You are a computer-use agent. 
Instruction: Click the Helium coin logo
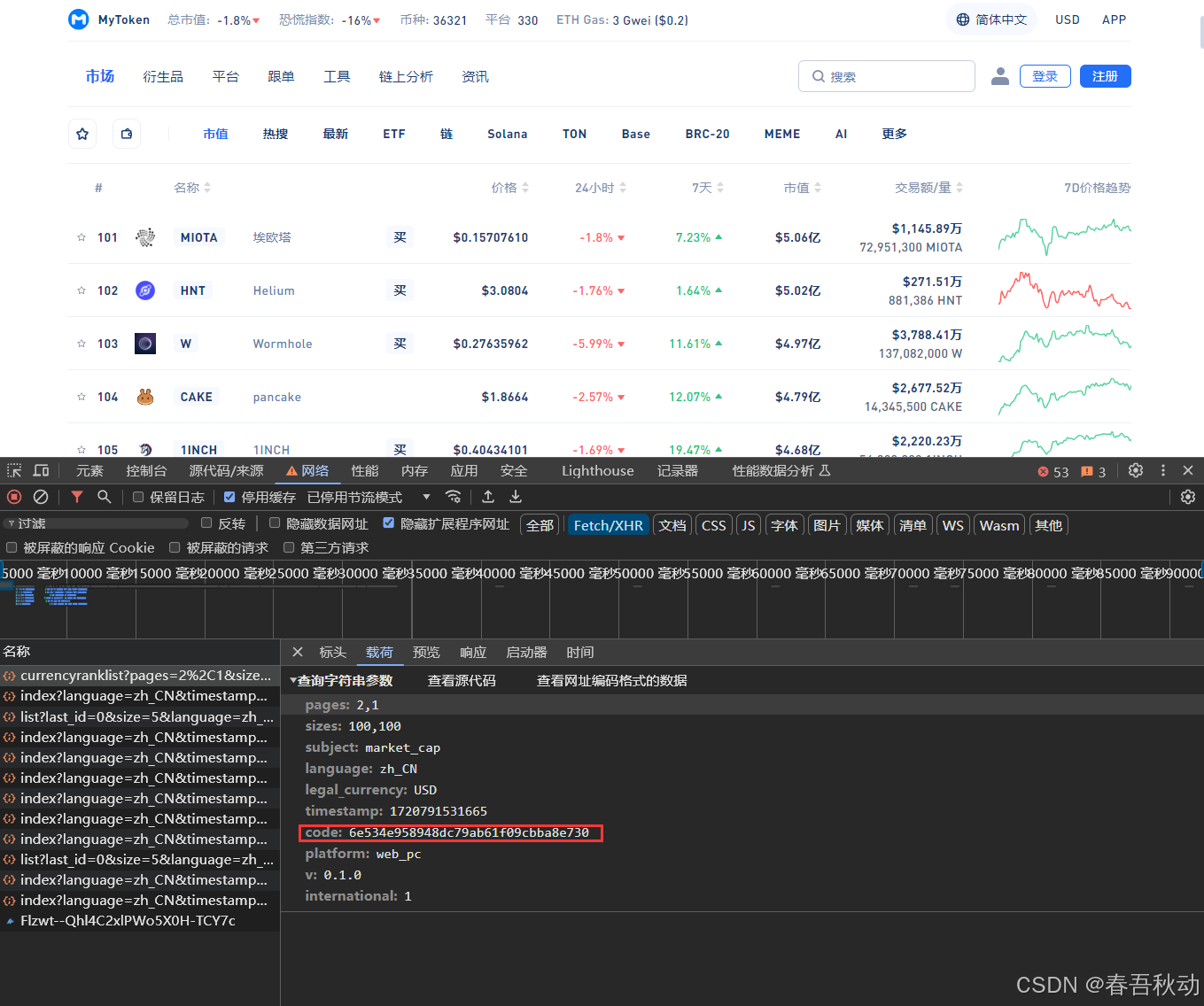click(145, 290)
